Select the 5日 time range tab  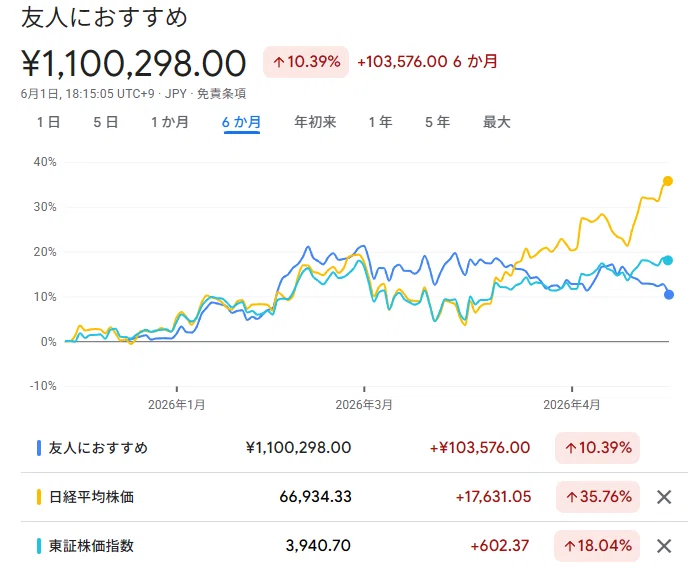[105, 122]
